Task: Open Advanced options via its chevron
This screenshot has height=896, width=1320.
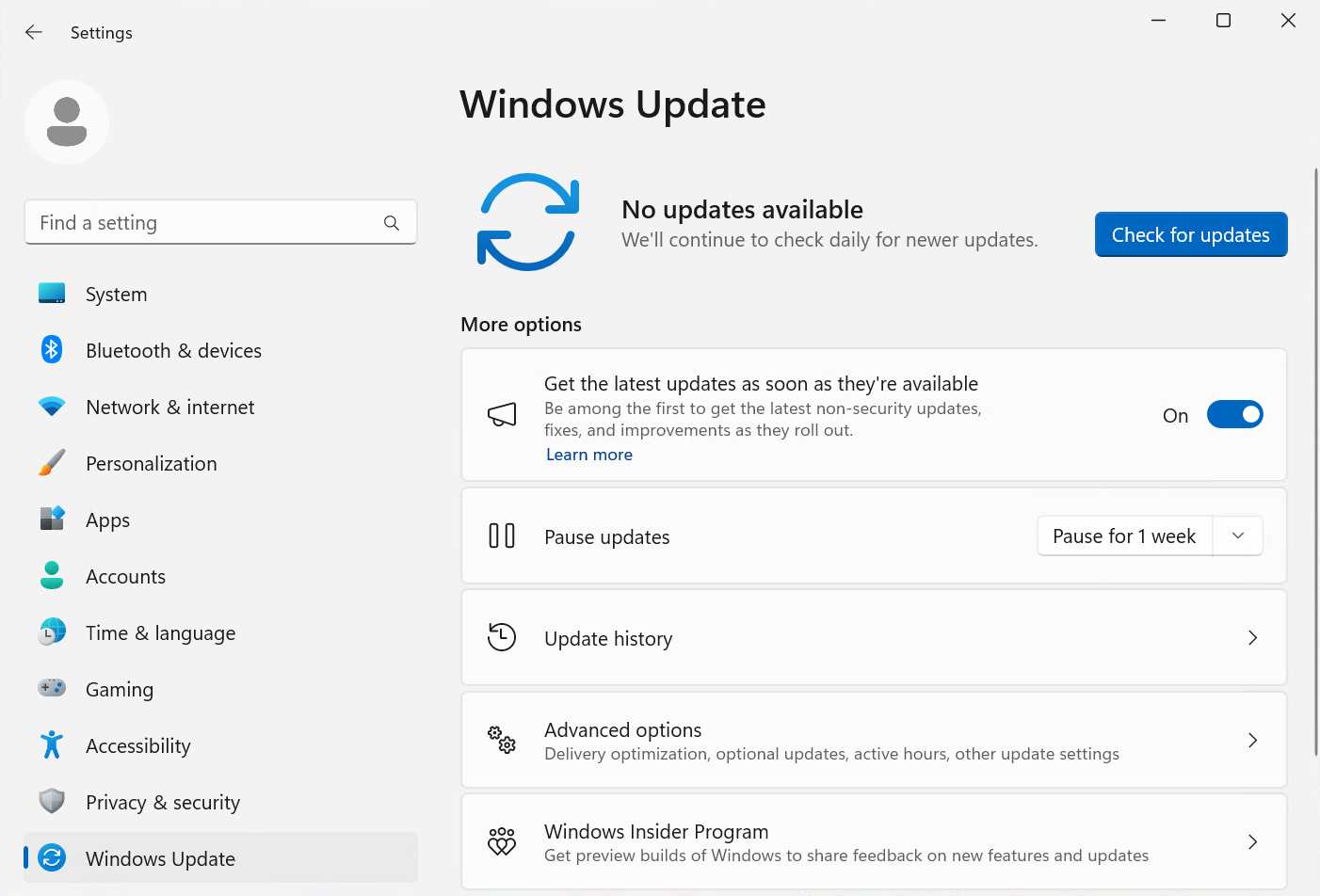Action: tap(1252, 740)
